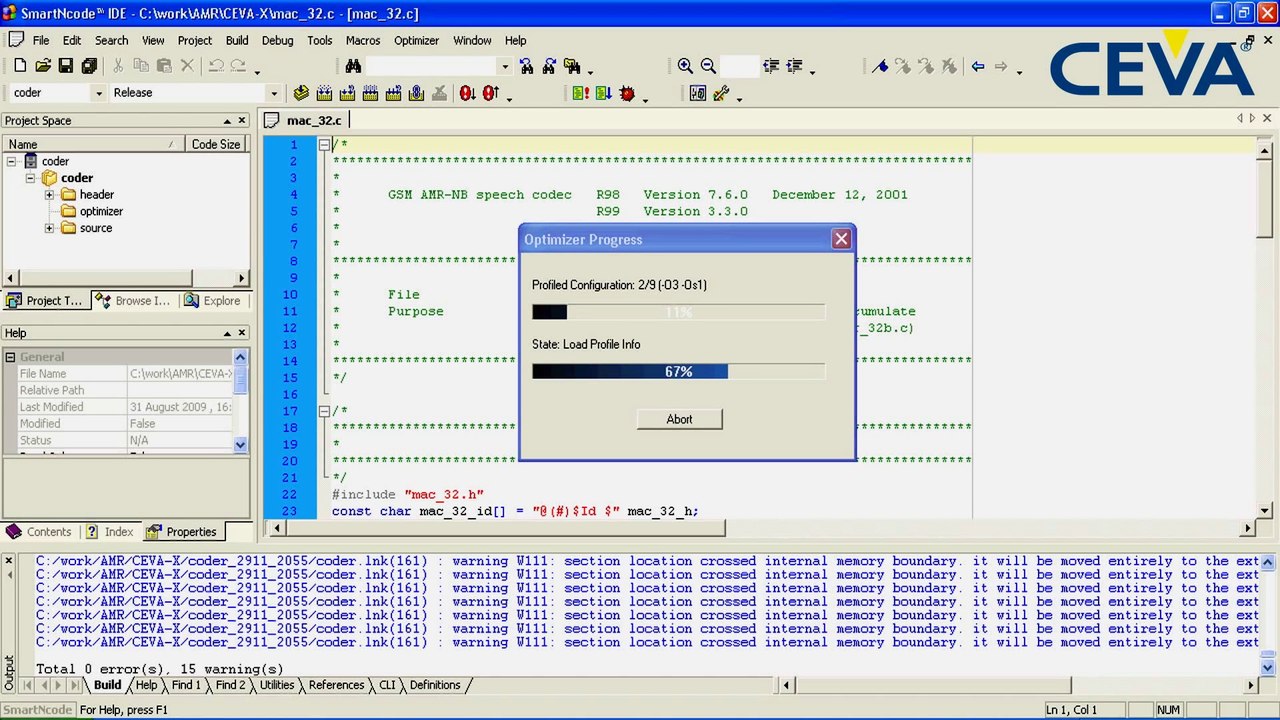Click the Delete X icon
1280x720 pixels.
coord(187,66)
